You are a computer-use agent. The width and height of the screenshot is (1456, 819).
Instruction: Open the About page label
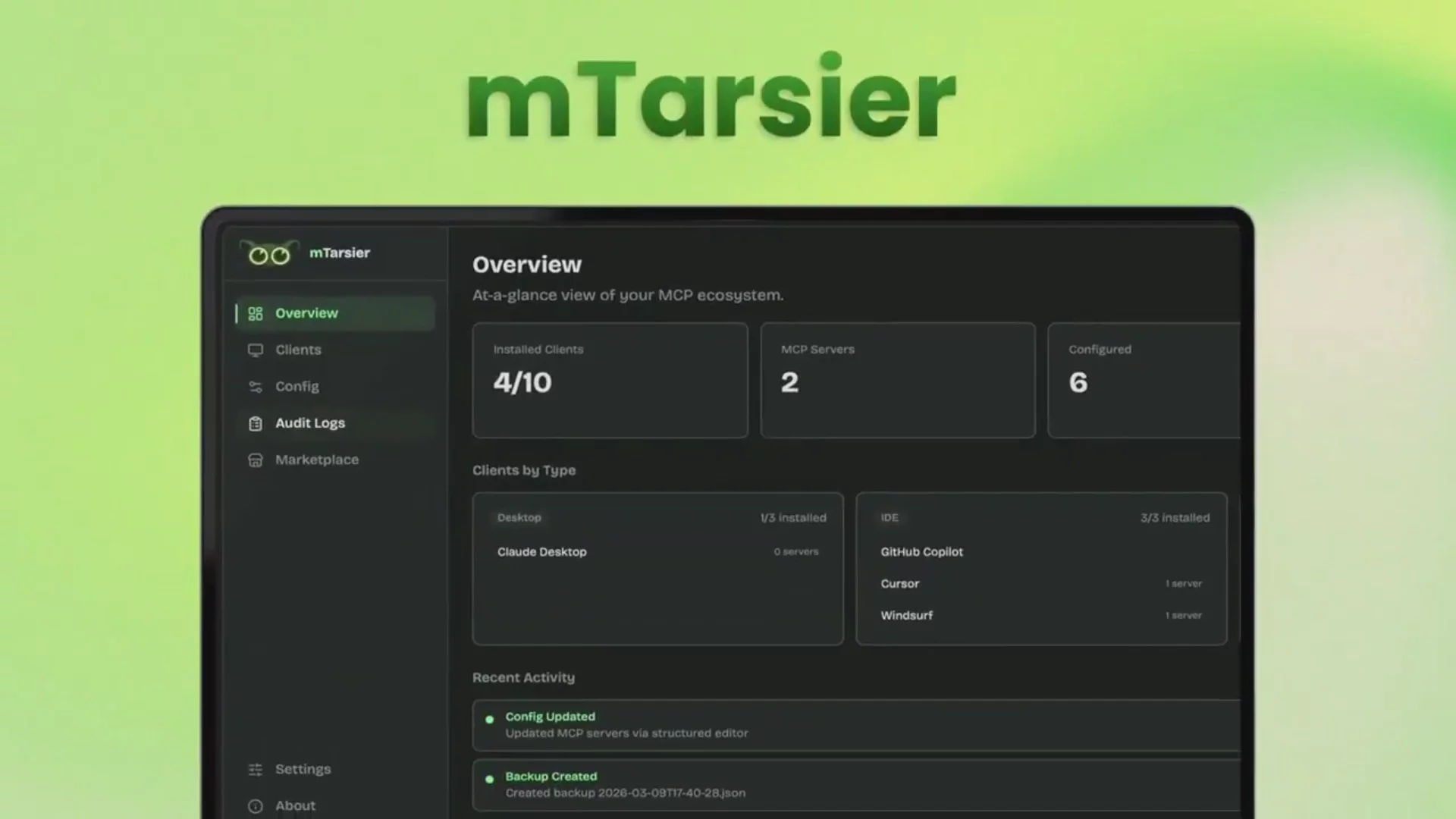click(295, 805)
